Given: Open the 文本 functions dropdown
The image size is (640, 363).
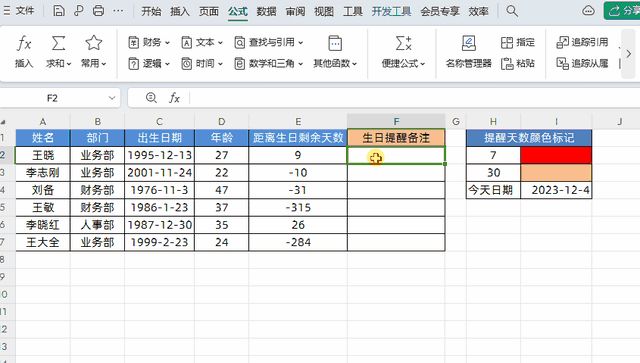Looking at the screenshot, I should (202, 42).
